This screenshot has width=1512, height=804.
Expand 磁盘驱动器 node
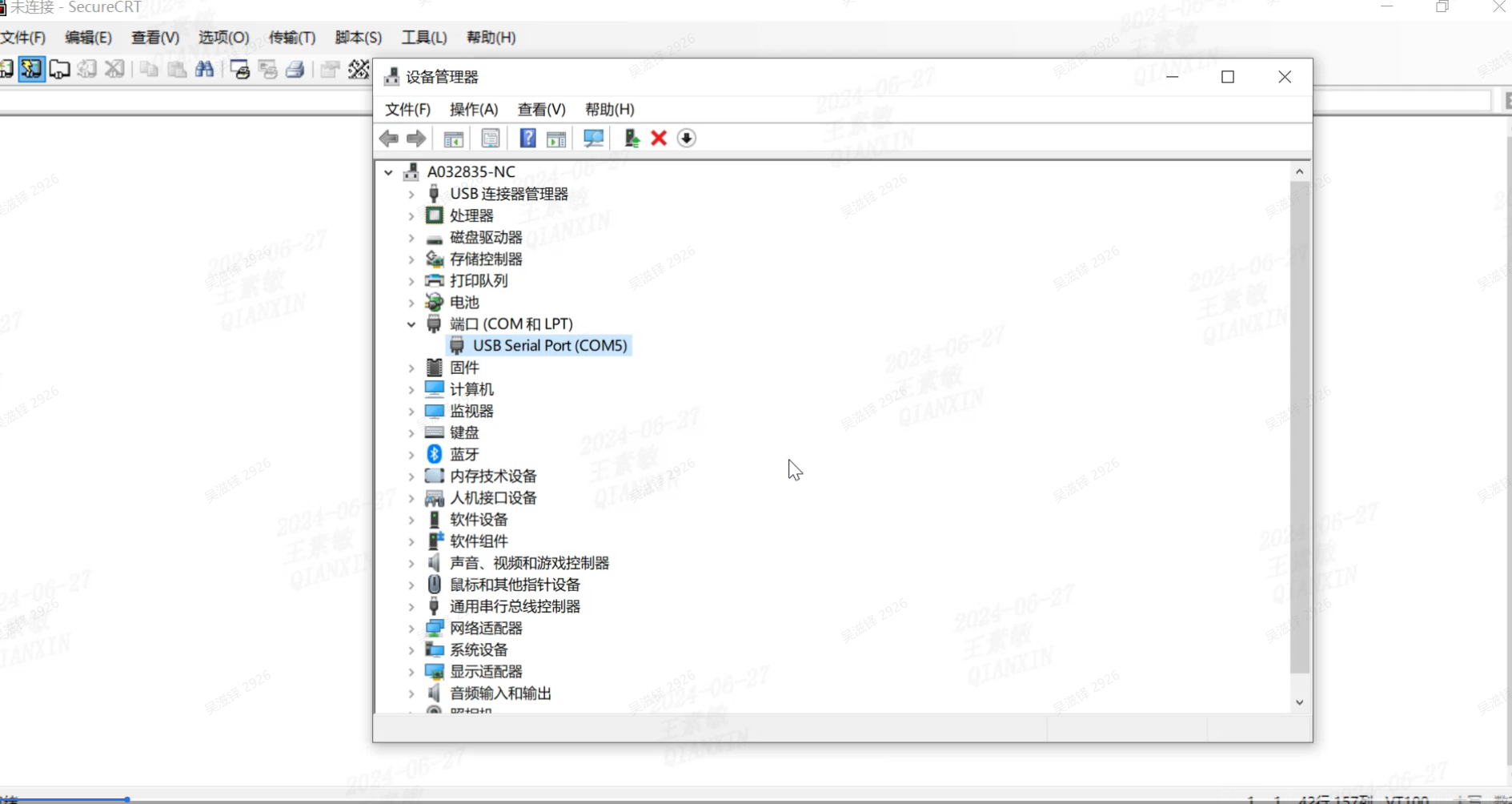[x=411, y=238]
